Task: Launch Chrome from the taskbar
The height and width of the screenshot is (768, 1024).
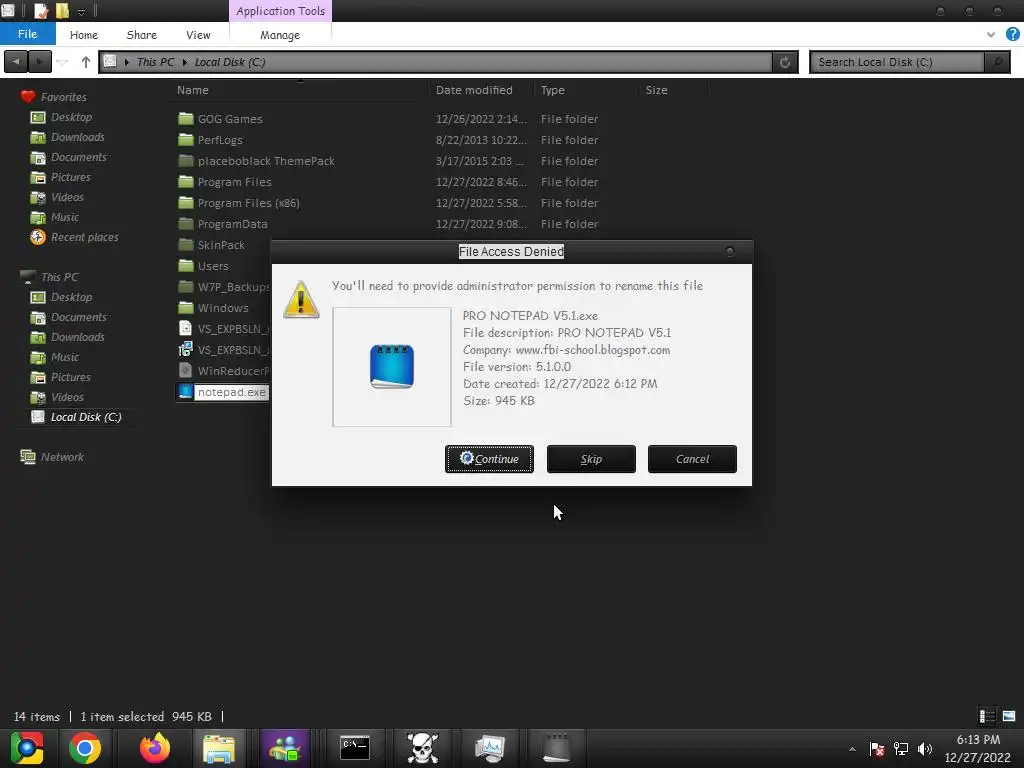Action: pos(85,748)
